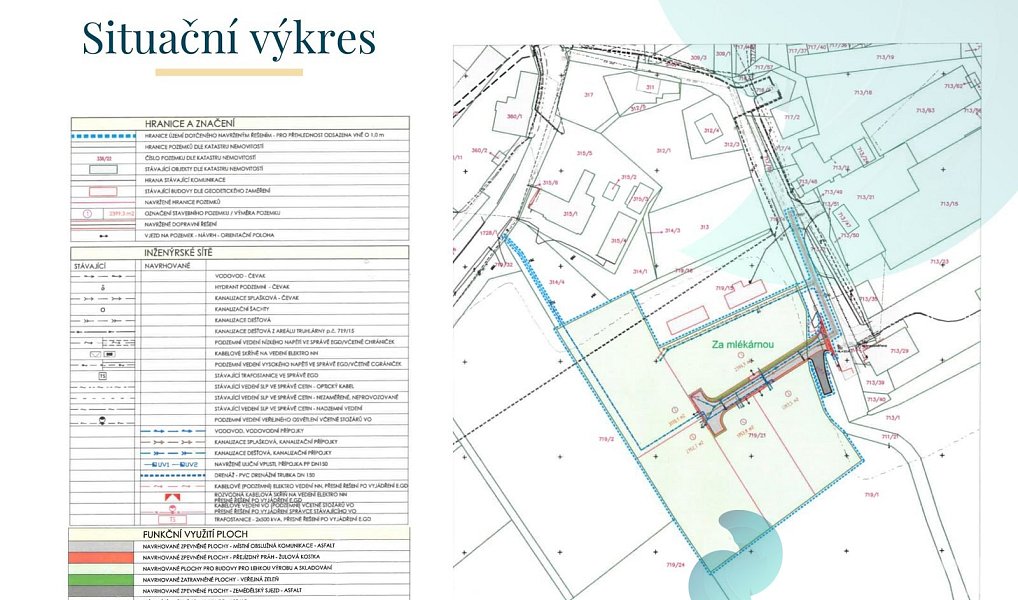Click the proposed blue water main line symbol
The width and height of the screenshot is (1018, 600).
pos(173,431)
